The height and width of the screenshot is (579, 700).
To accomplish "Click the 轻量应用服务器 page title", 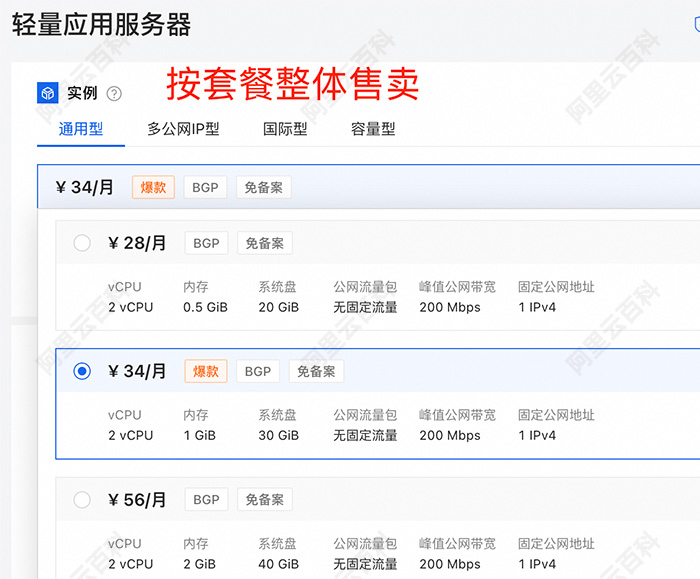I will point(101,25).
